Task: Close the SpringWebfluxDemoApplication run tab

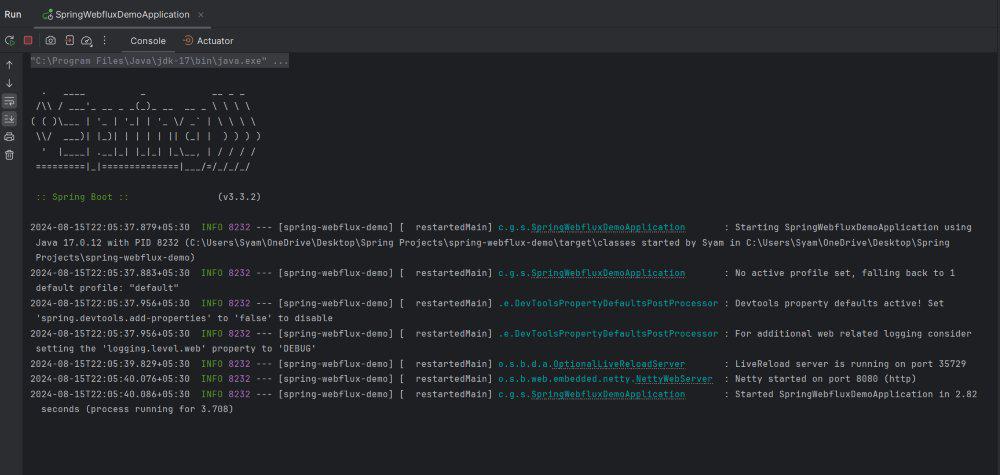Action: click(200, 14)
